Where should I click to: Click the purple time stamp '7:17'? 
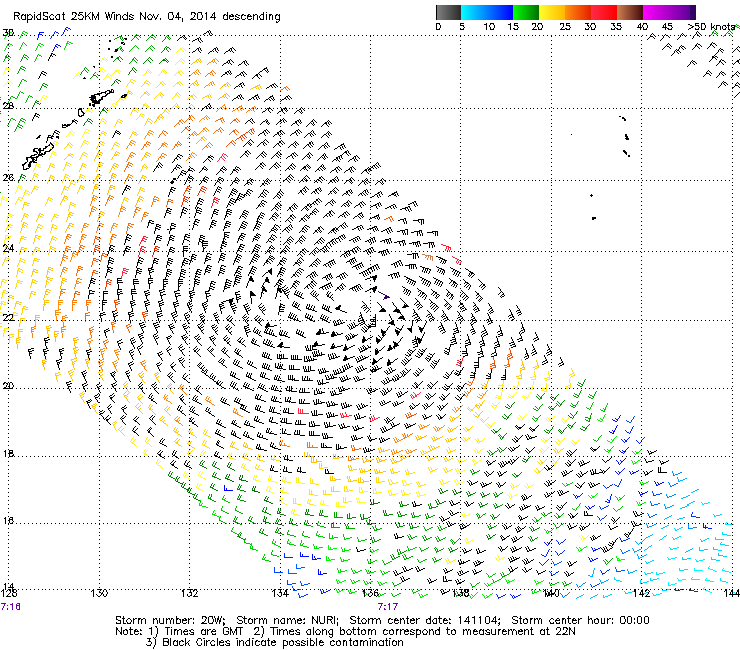click(388, 607)
